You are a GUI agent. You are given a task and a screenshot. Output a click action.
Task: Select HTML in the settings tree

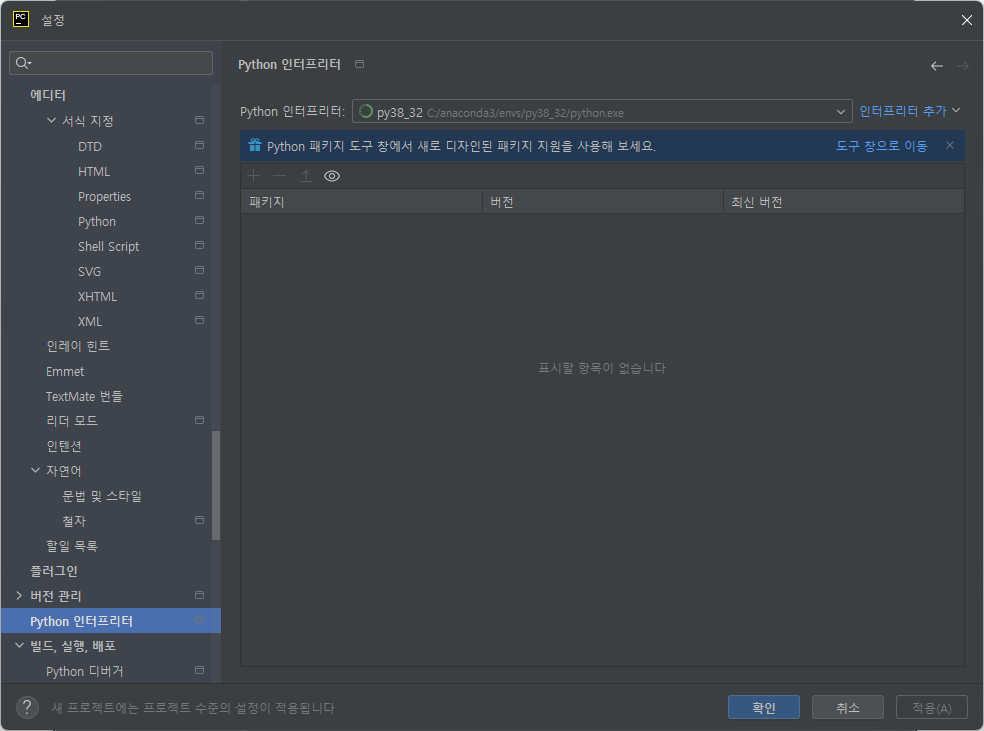(94, 171)
